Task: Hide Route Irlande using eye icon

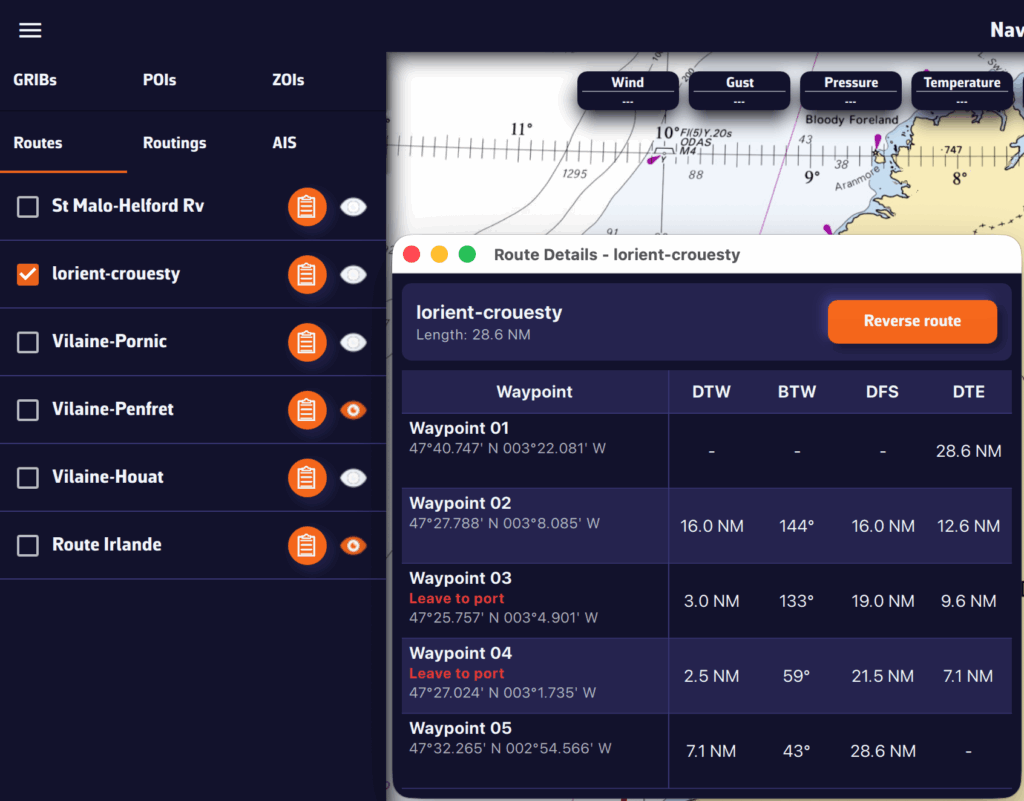Action: pyautogui.click(x=353, y=545)
